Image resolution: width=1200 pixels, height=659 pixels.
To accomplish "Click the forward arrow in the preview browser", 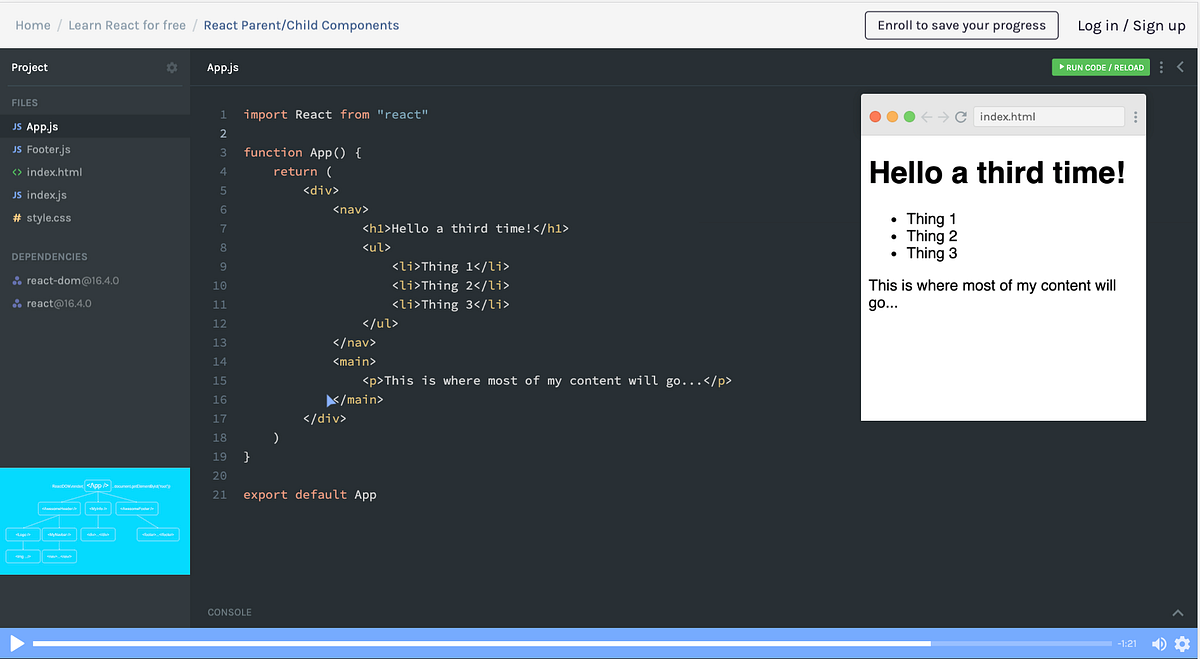I will pos(941,116).
